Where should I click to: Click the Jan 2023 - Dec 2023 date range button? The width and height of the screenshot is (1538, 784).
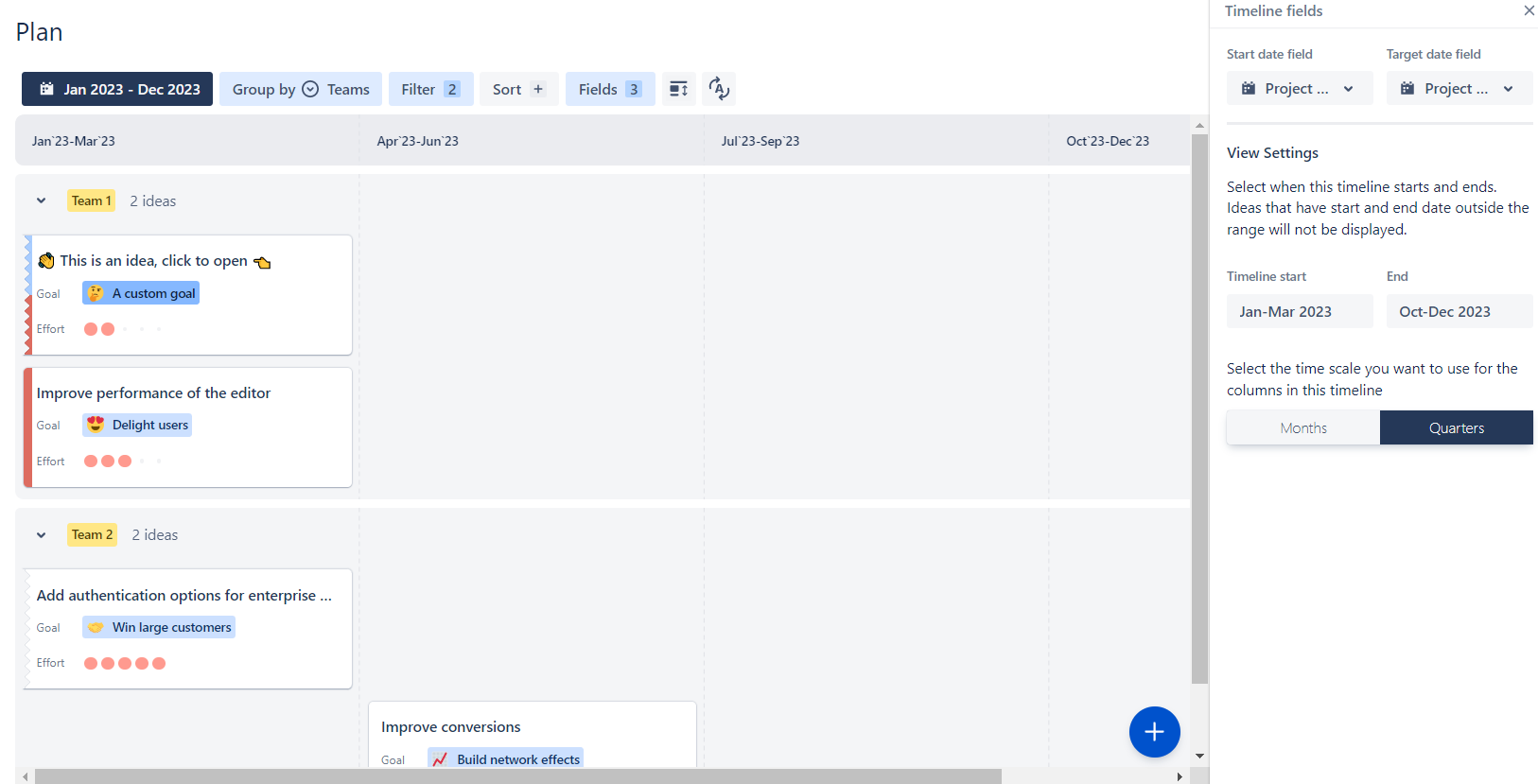pyautogui.click(x=117, y=89)
